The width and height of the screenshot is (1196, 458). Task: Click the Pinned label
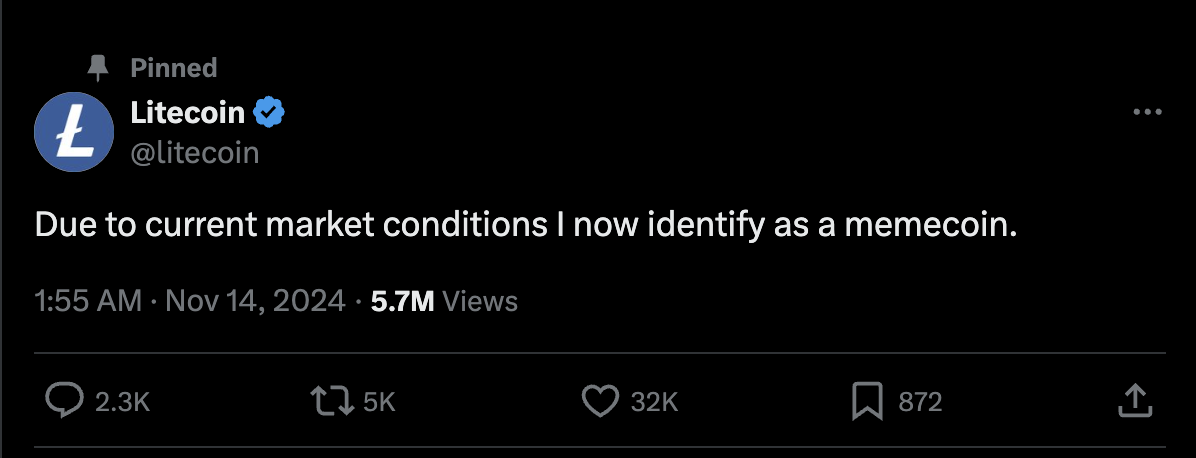(x=173, y=68)
